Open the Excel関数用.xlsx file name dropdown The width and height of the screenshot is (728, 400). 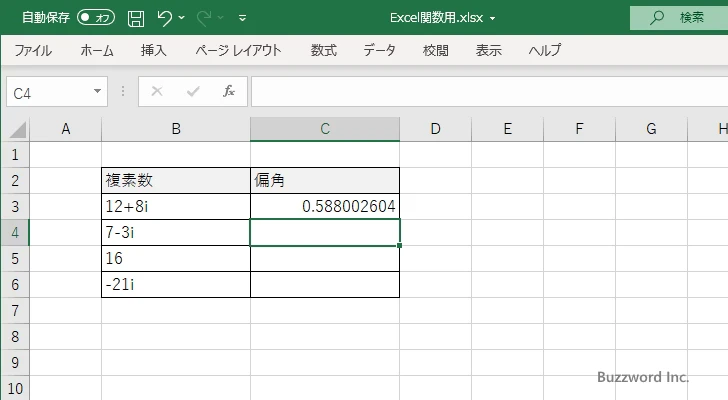pyautogui.click(x=493, y=19)
